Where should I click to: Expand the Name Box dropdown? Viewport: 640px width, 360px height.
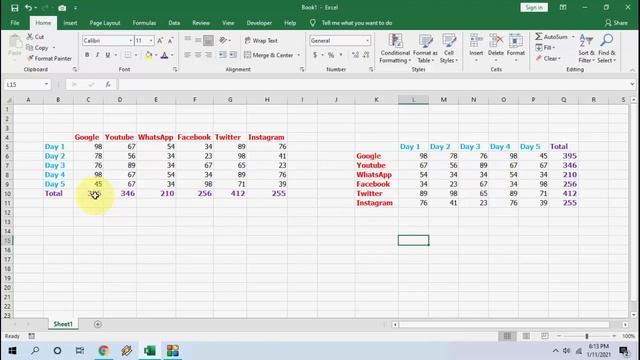[46, 84]
